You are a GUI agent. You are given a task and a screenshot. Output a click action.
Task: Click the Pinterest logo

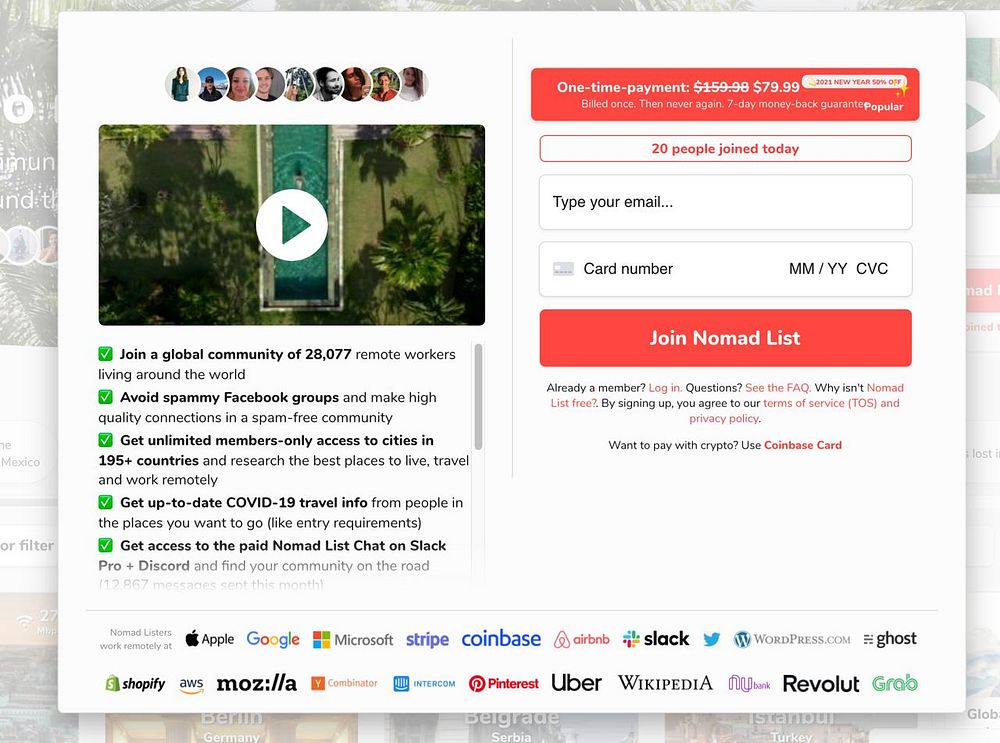504,684
